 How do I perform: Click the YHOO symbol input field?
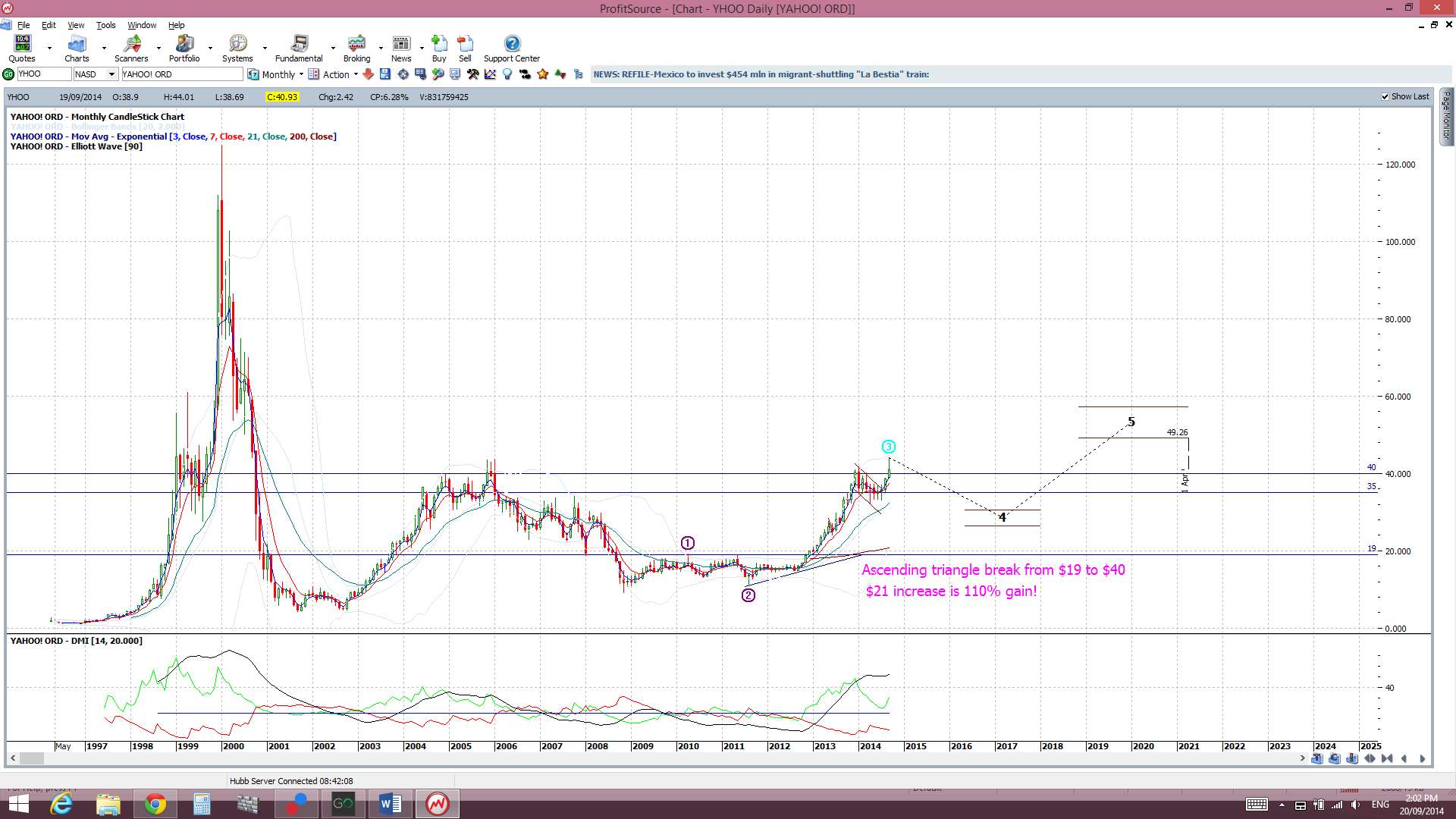pos(43,74)
